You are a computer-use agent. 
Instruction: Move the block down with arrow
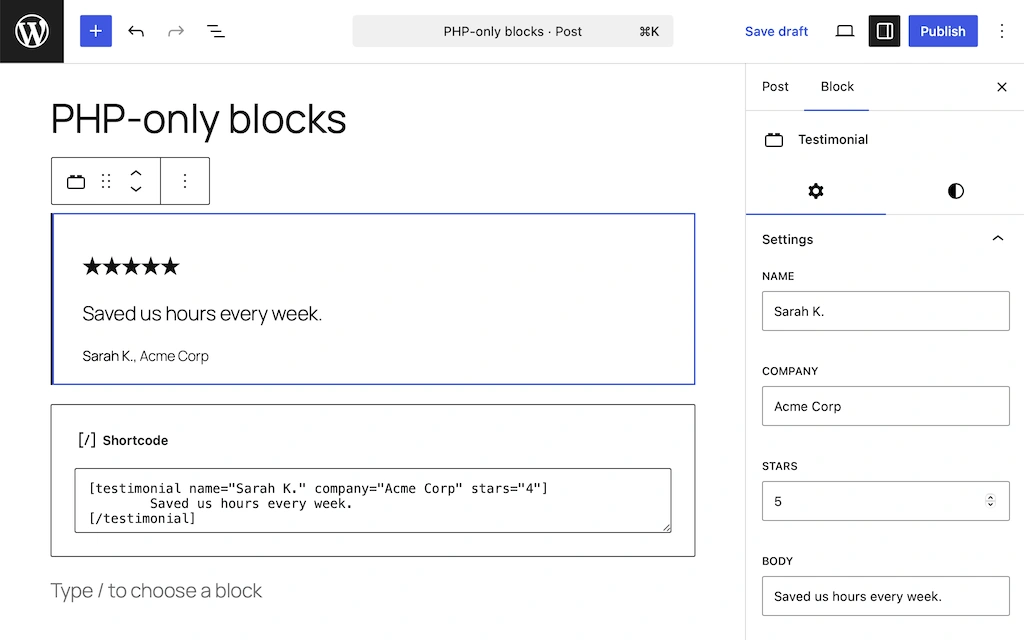coord(136,189)
